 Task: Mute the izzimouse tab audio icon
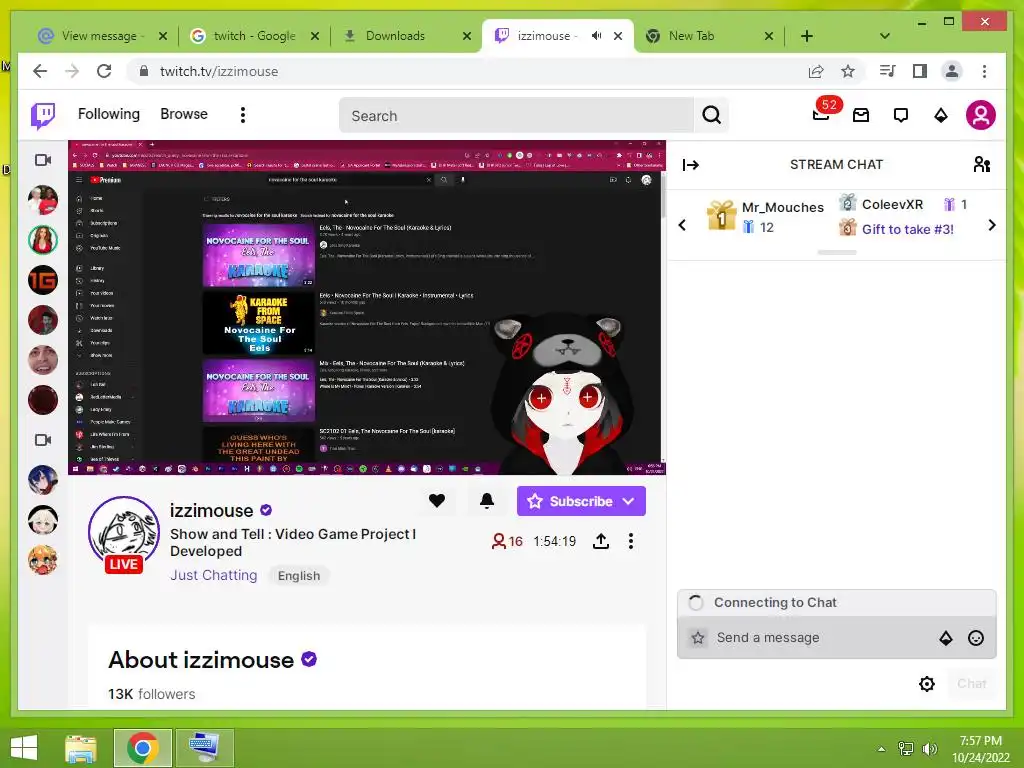point(596,36)
